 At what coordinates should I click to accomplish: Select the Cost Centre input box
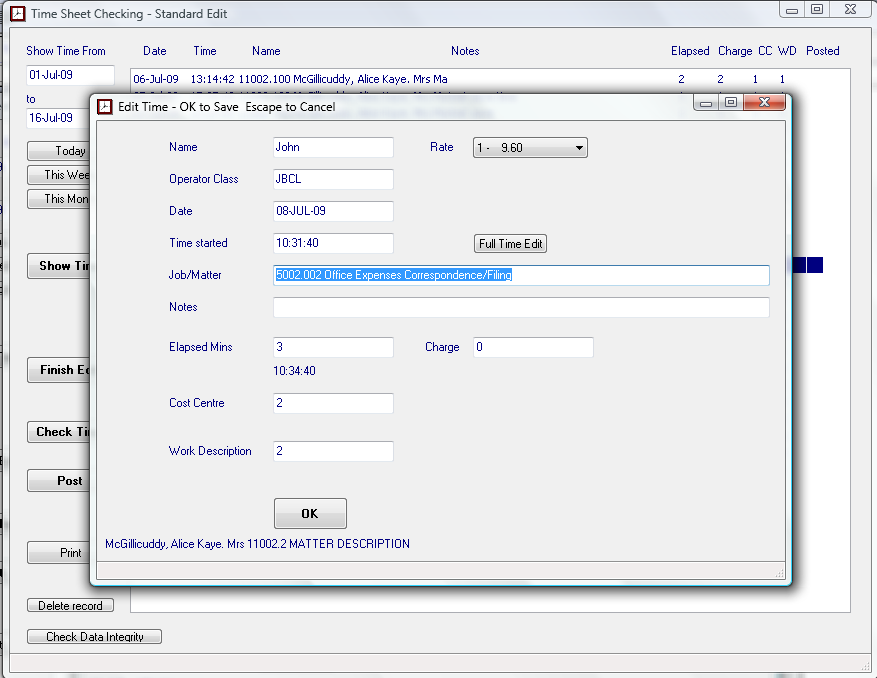(x=333, y=403)
